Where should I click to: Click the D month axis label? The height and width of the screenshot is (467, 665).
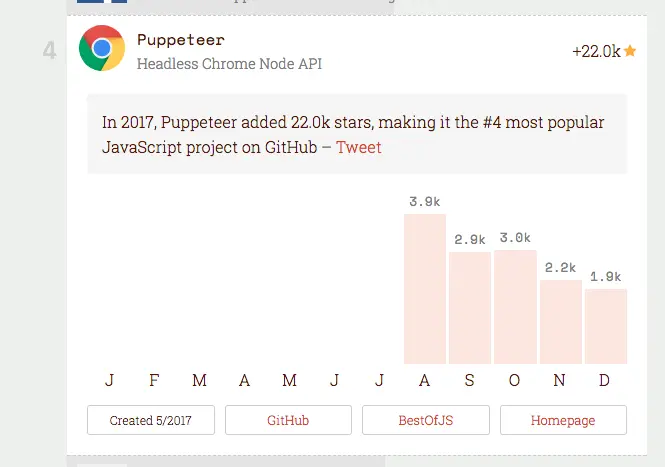604,380
